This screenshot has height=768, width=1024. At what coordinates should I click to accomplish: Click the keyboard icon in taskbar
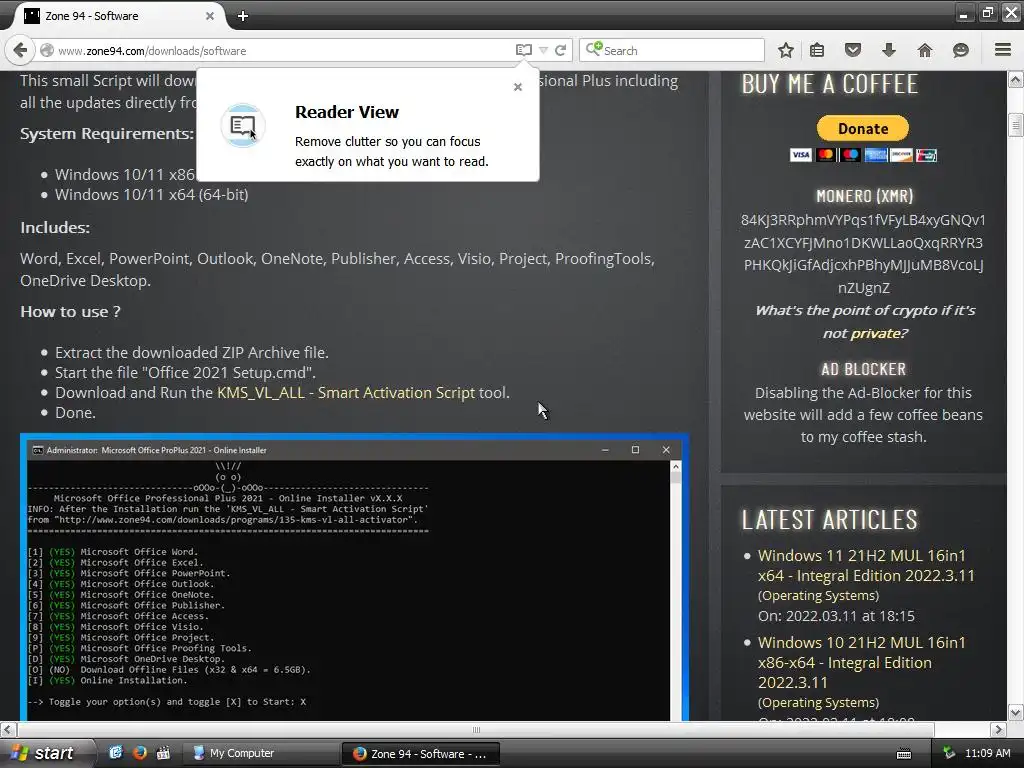pos(904,754)
